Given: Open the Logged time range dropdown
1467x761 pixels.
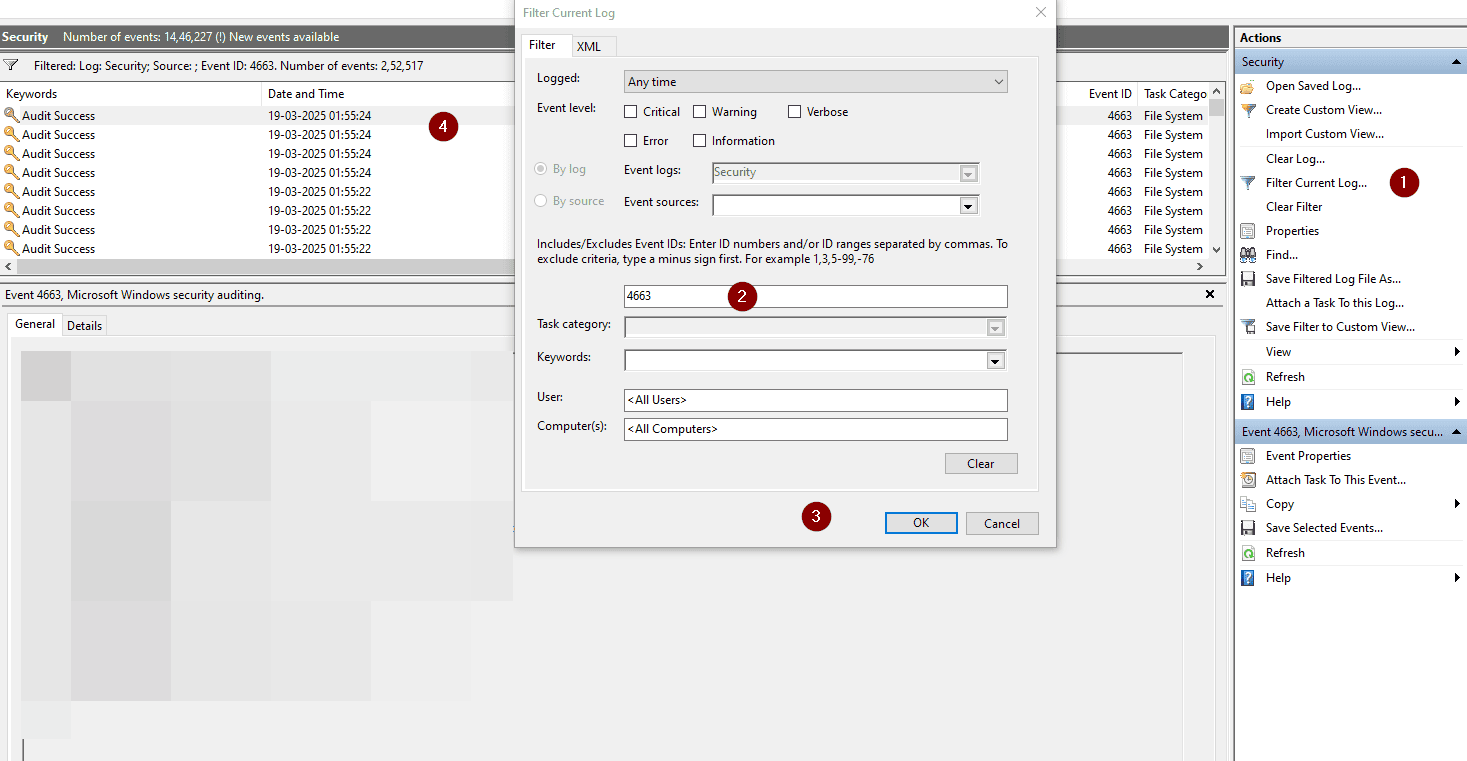Looking at the screenshot, I should point(815,82).
